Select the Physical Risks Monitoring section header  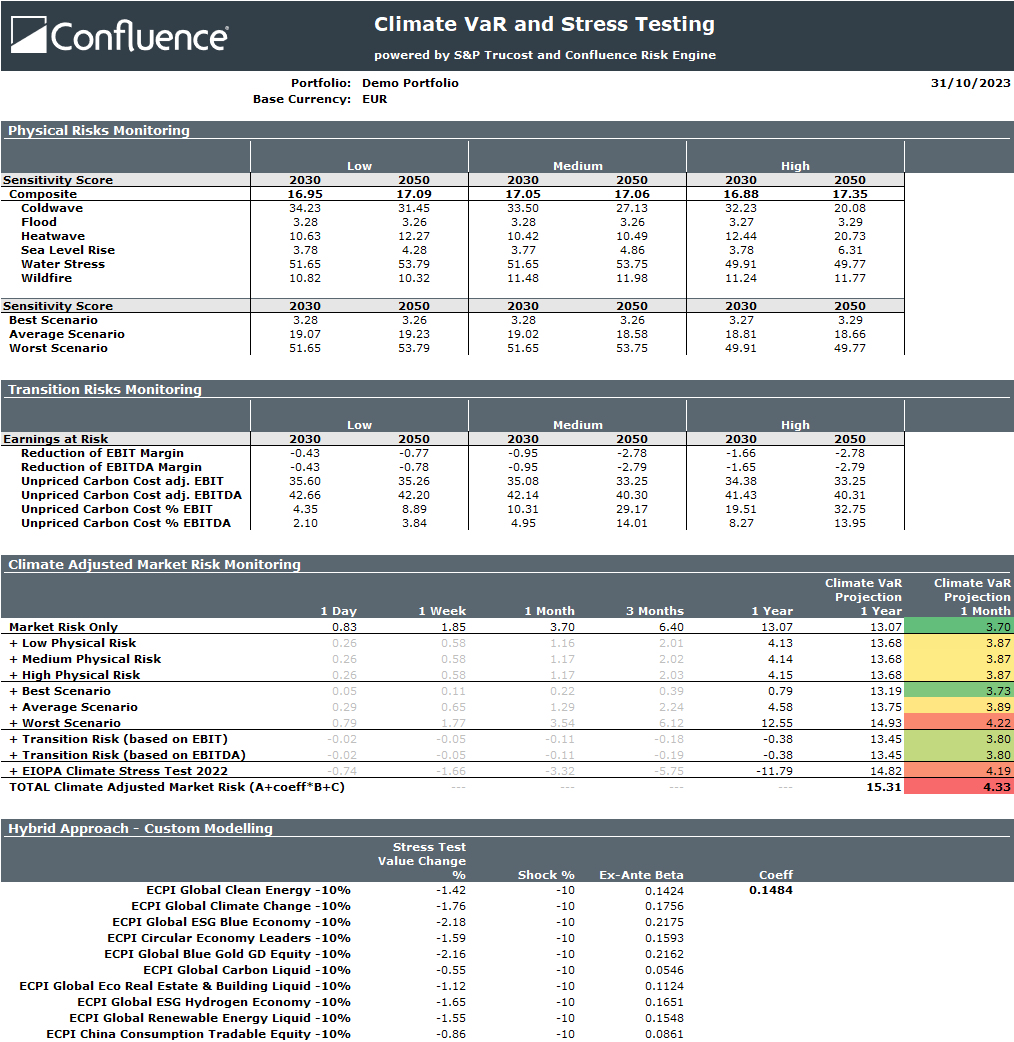(99, 130)
